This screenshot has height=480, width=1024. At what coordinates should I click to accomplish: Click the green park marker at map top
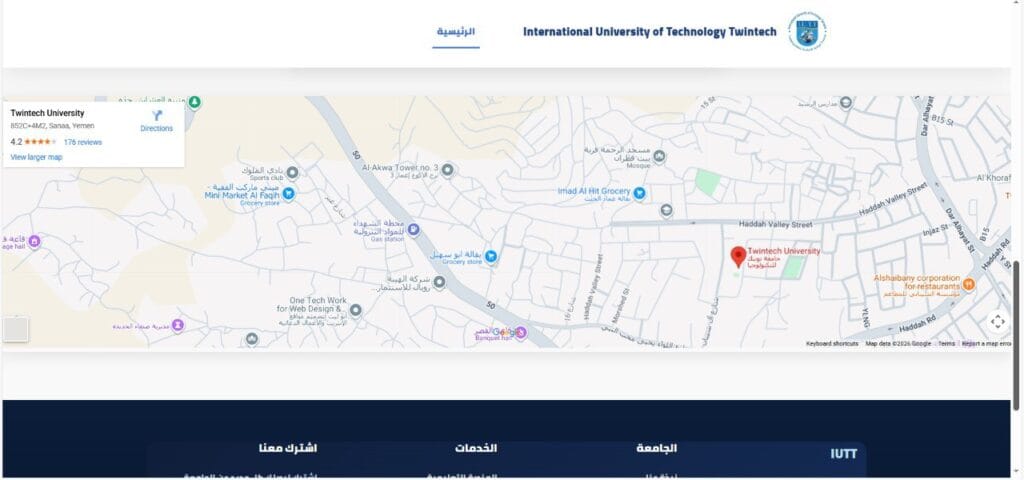[195, 103]
